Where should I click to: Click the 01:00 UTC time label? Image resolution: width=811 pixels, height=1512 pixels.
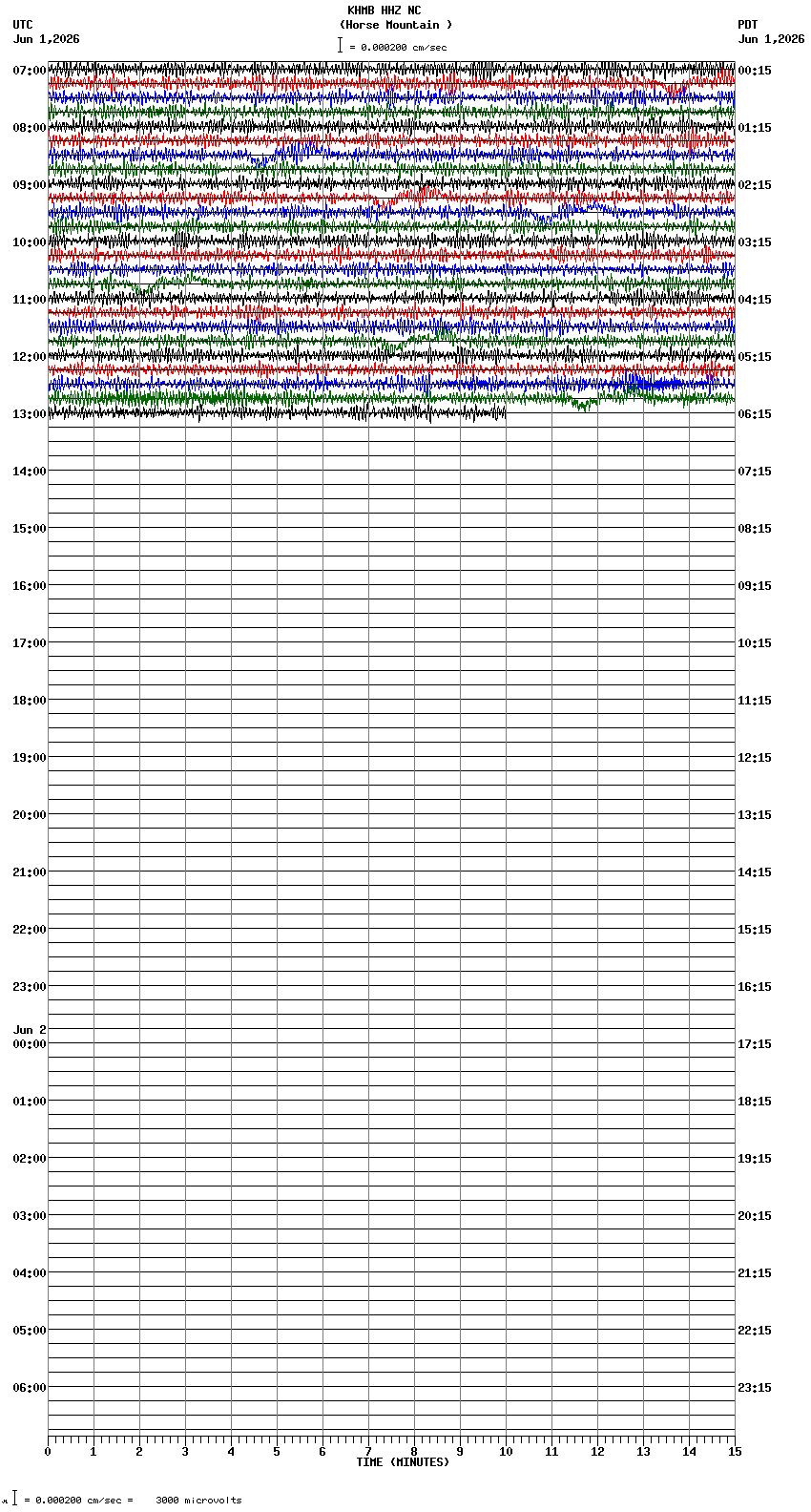tap(30, 1102)
